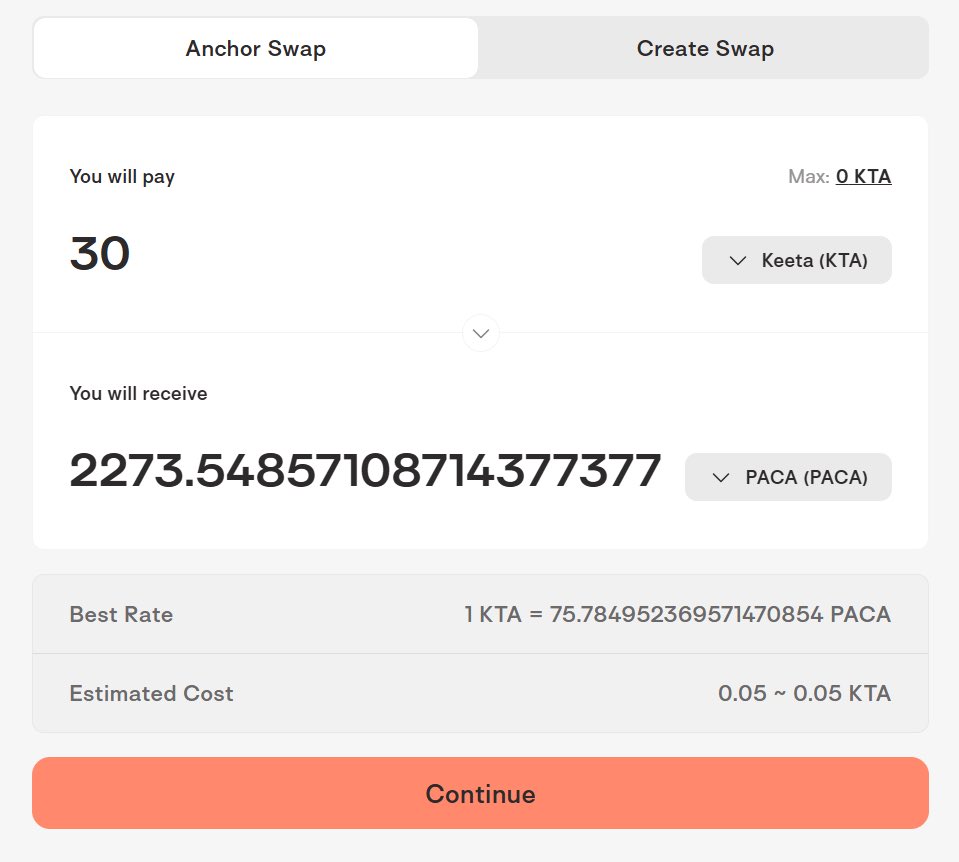This screenshot has width=959, height=862.
Task: Click the Estimated Cost row
Action: [x=480, y=693]
